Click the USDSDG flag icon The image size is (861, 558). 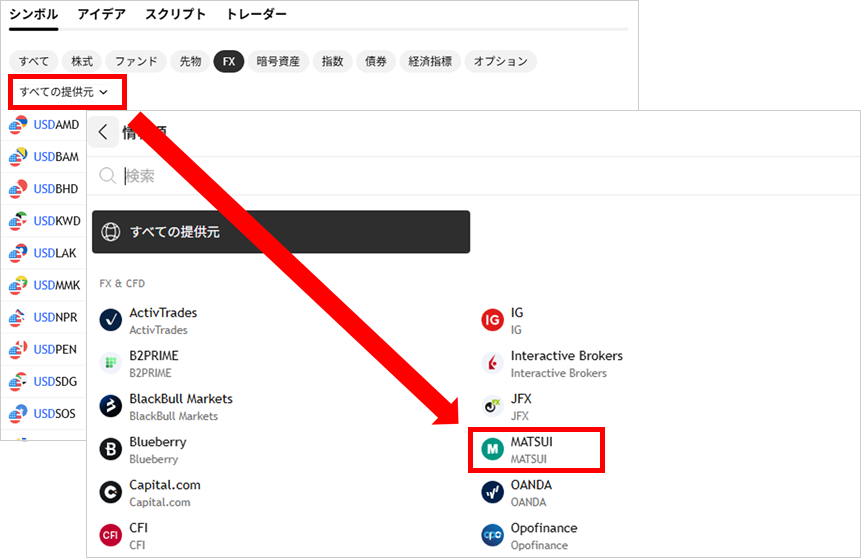click(x=18, y=381)
